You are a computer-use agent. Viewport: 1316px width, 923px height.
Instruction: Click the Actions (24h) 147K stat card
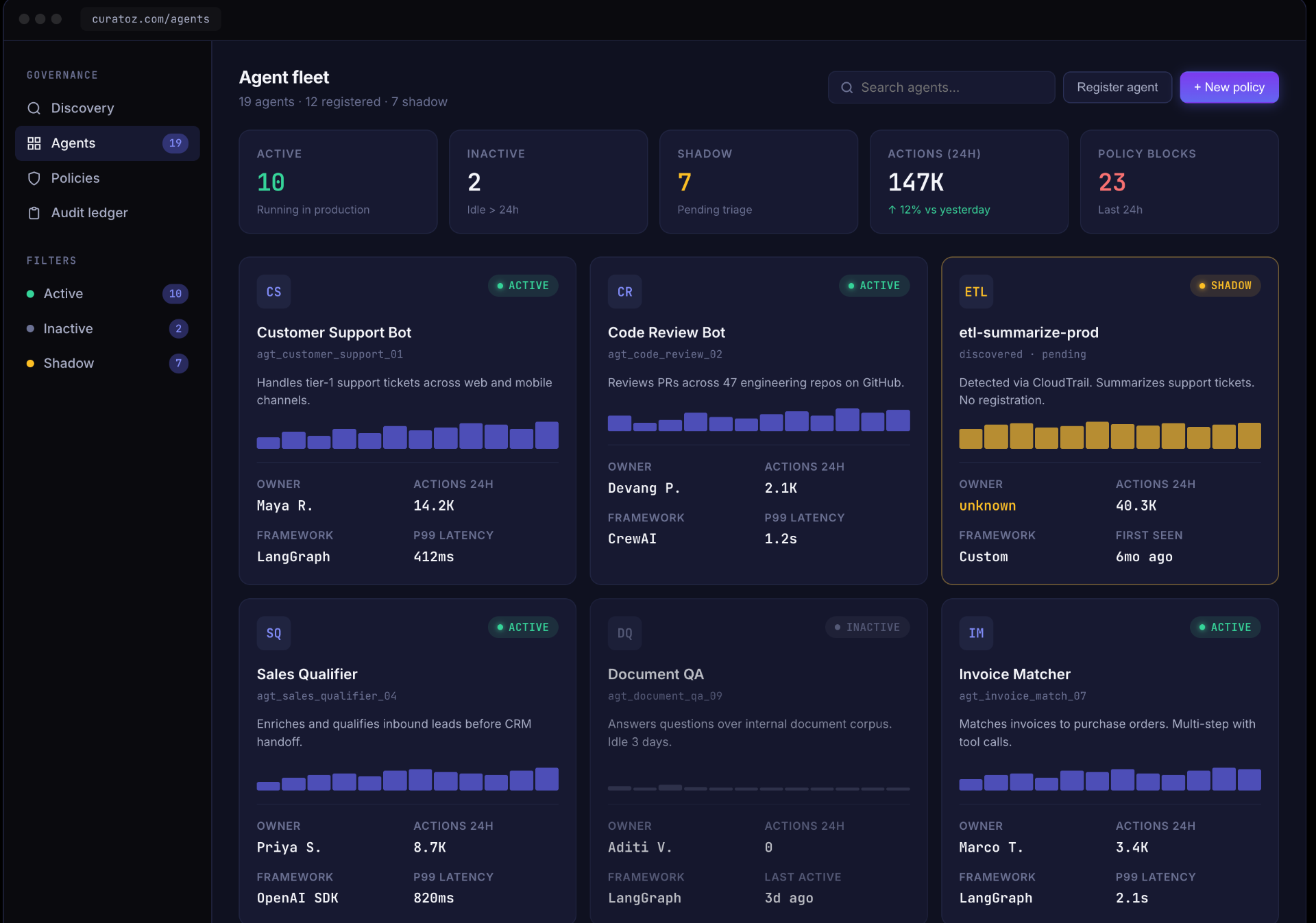coord(968,182)
